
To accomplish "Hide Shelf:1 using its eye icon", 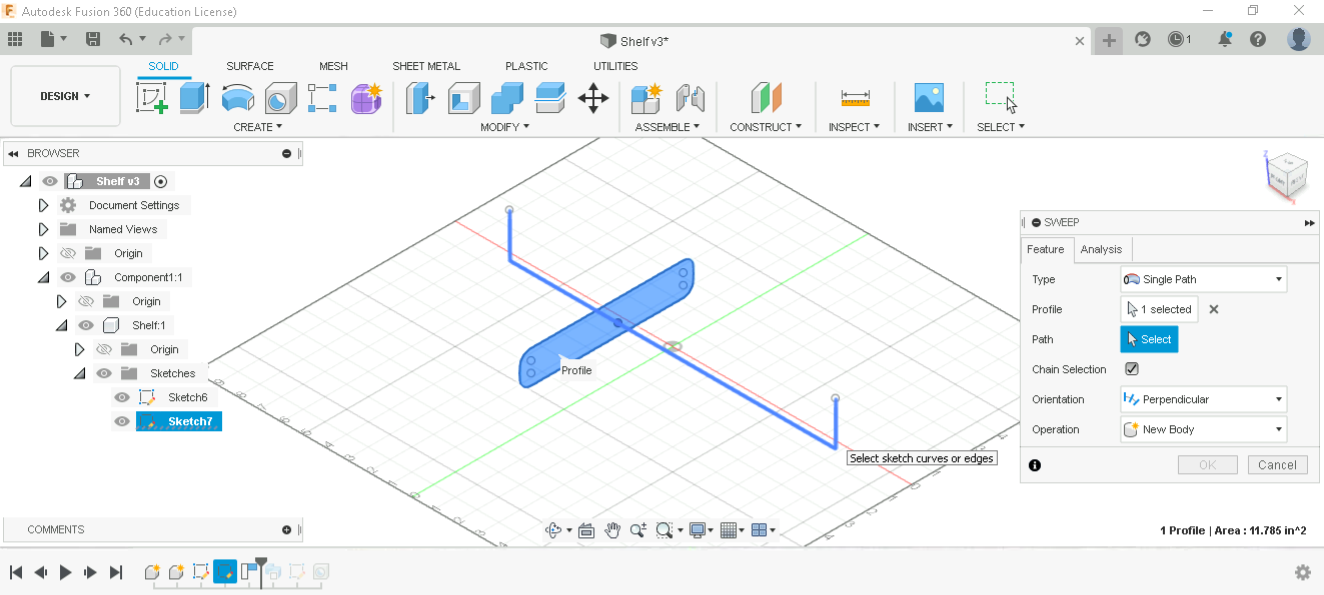I will click(x=86, y=325).
